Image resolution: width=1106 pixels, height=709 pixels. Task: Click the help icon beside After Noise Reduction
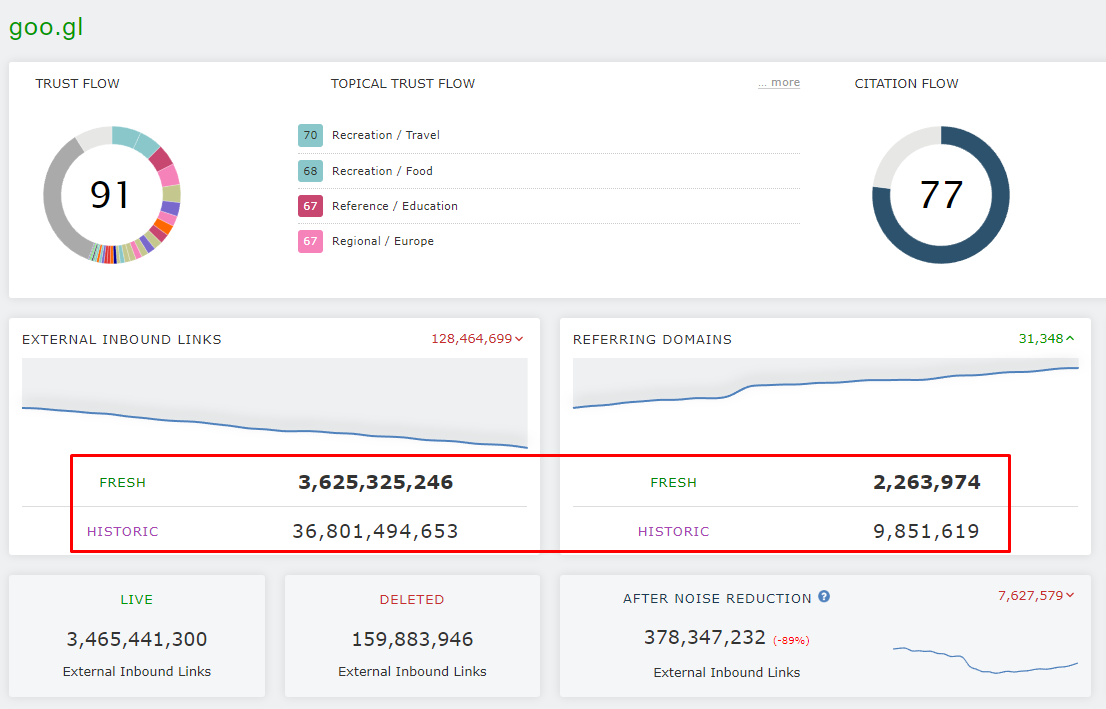click(824, 597)
